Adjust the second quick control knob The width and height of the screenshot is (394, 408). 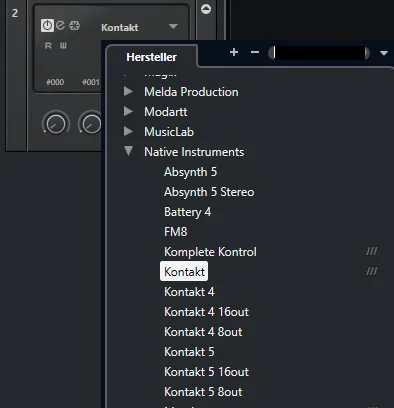coord(90,123)
